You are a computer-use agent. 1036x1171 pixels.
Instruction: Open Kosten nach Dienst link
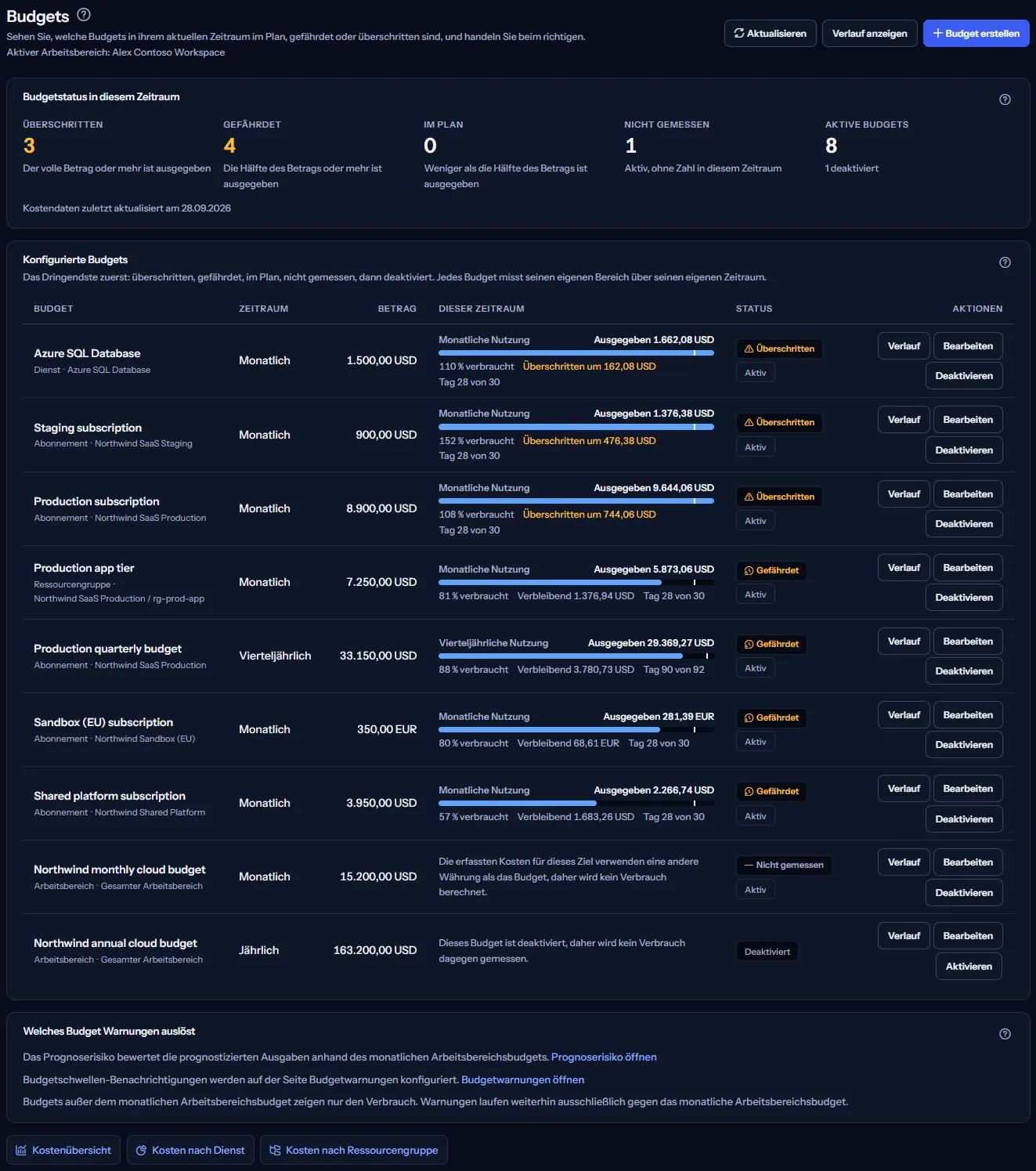coord(190,1150)
